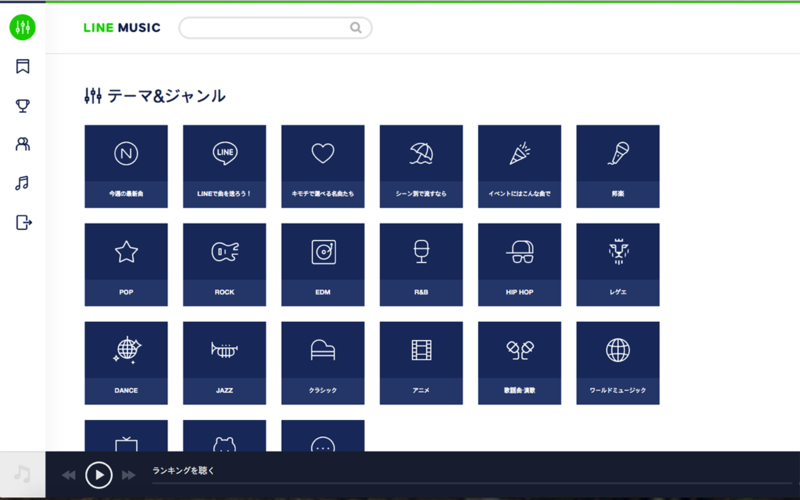Select the ROCK guitar tile
Screen dimensions: 800x500
point(224,265)
